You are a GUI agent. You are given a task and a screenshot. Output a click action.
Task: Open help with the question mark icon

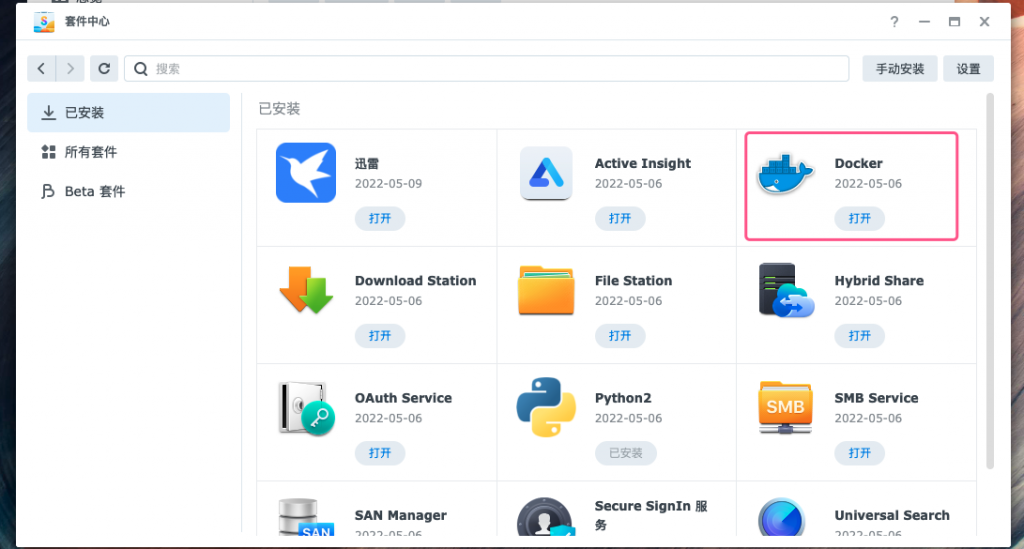pos(894,22)
